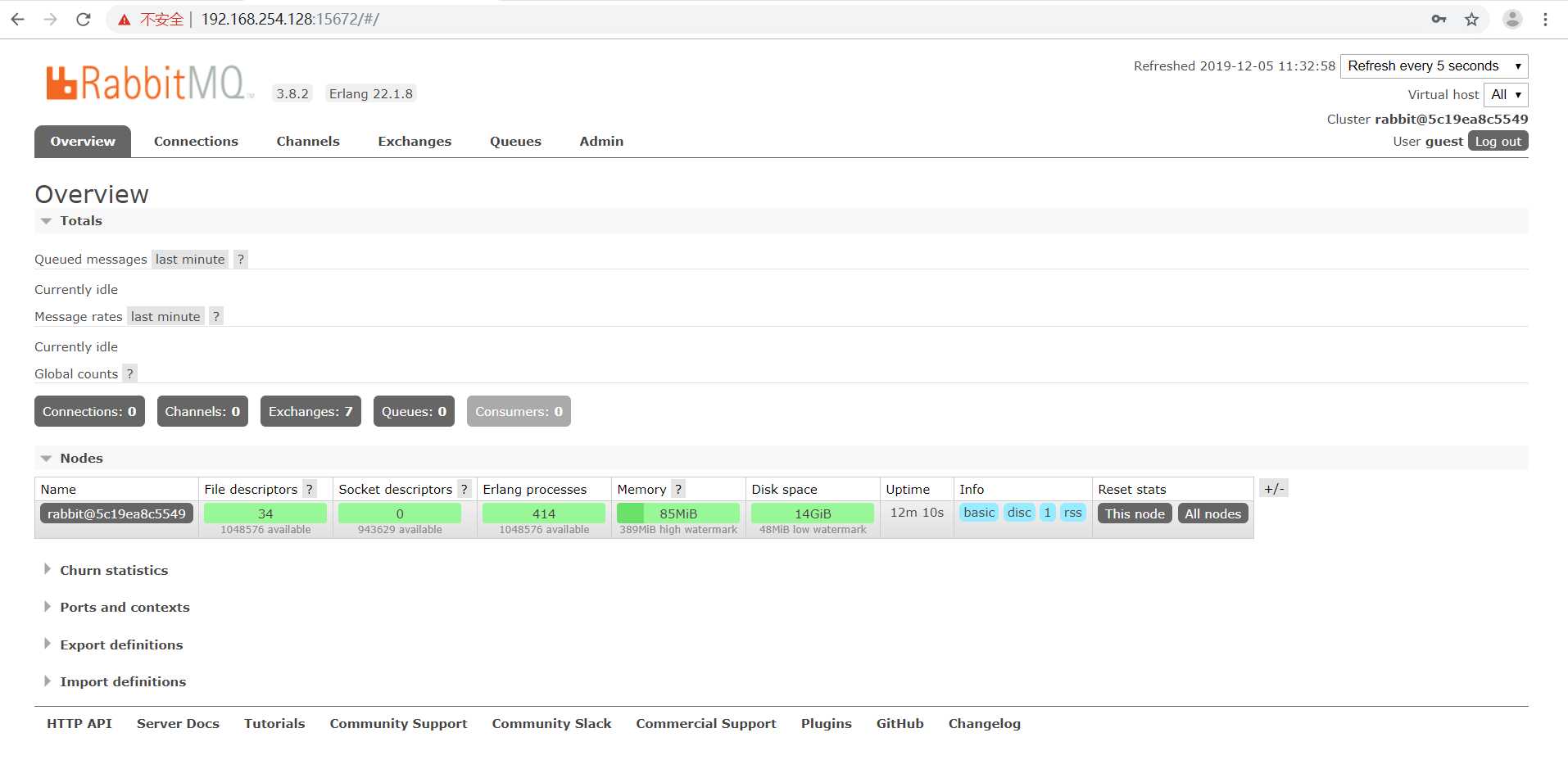The height and width of the screenshot is (778, 1568).
Task: Click the Consumers: 0 count button
Action: click(519, 411)
